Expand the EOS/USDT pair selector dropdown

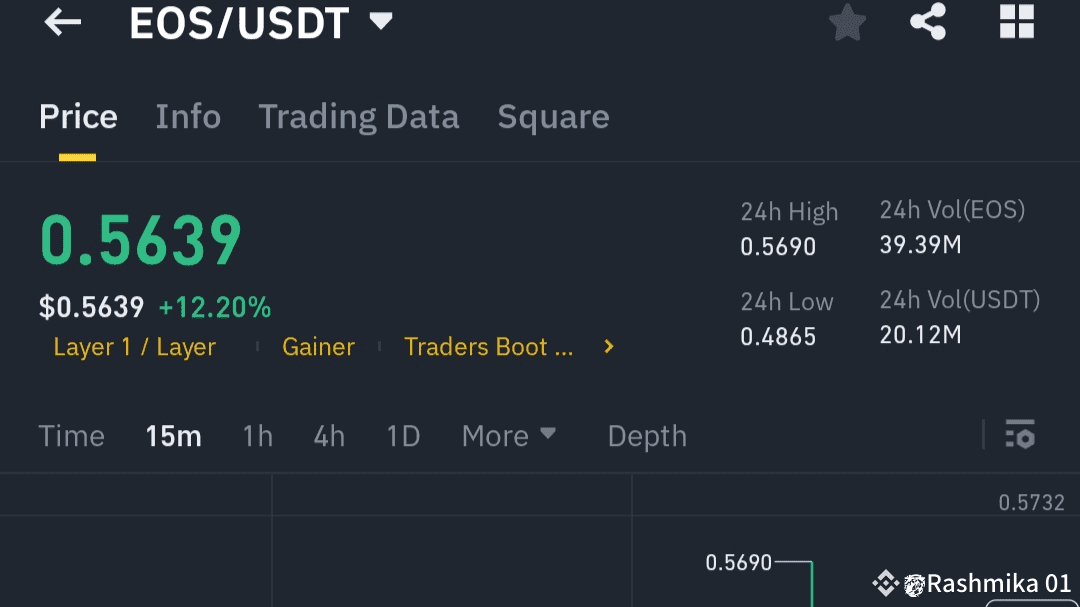[x=381, y=20]
